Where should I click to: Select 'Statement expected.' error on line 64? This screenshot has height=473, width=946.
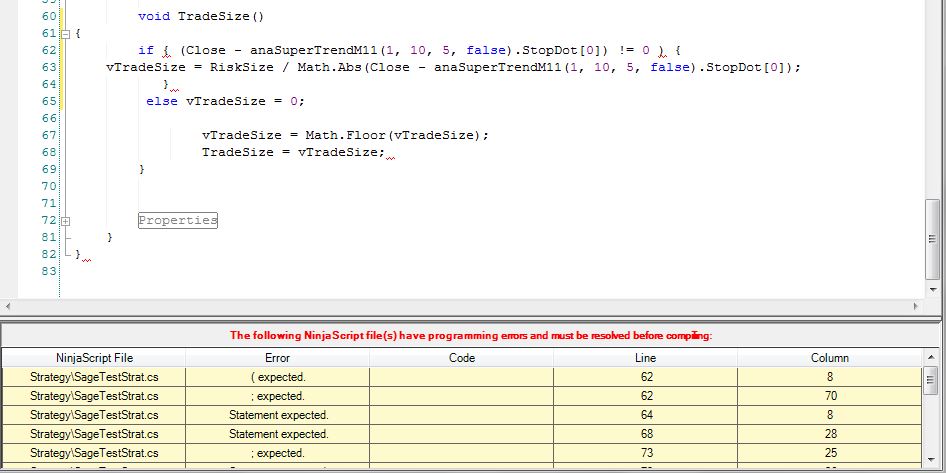coord(462,415)
